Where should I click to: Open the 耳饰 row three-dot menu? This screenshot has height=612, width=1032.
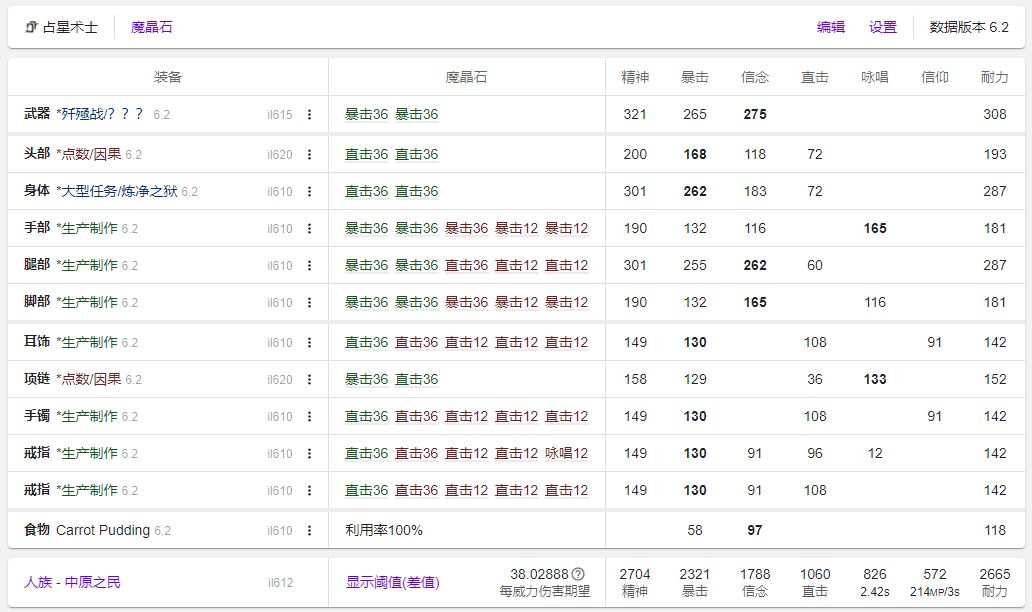(309, 343)
